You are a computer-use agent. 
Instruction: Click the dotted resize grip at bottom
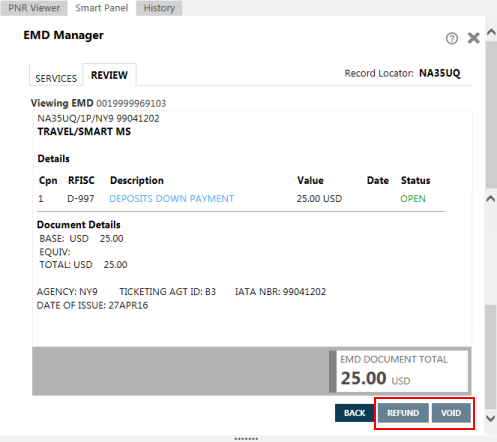tap(246, 439)
